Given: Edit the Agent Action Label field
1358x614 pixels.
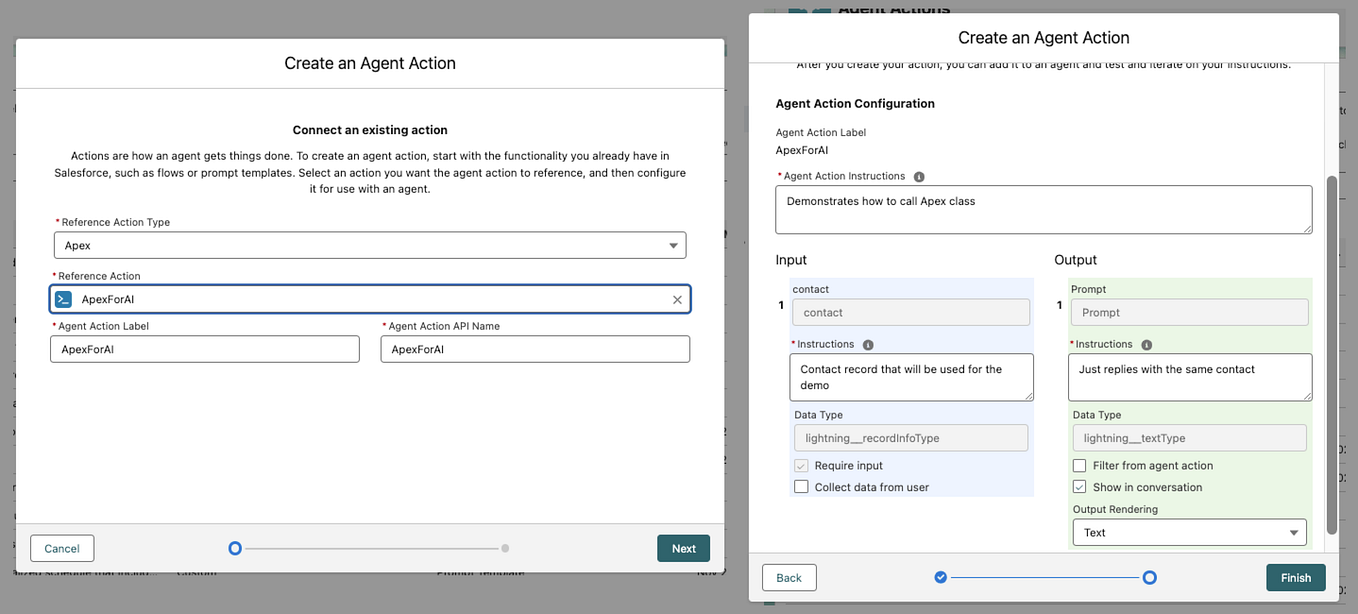Looking at the screenshot, I should click(205, 349).
